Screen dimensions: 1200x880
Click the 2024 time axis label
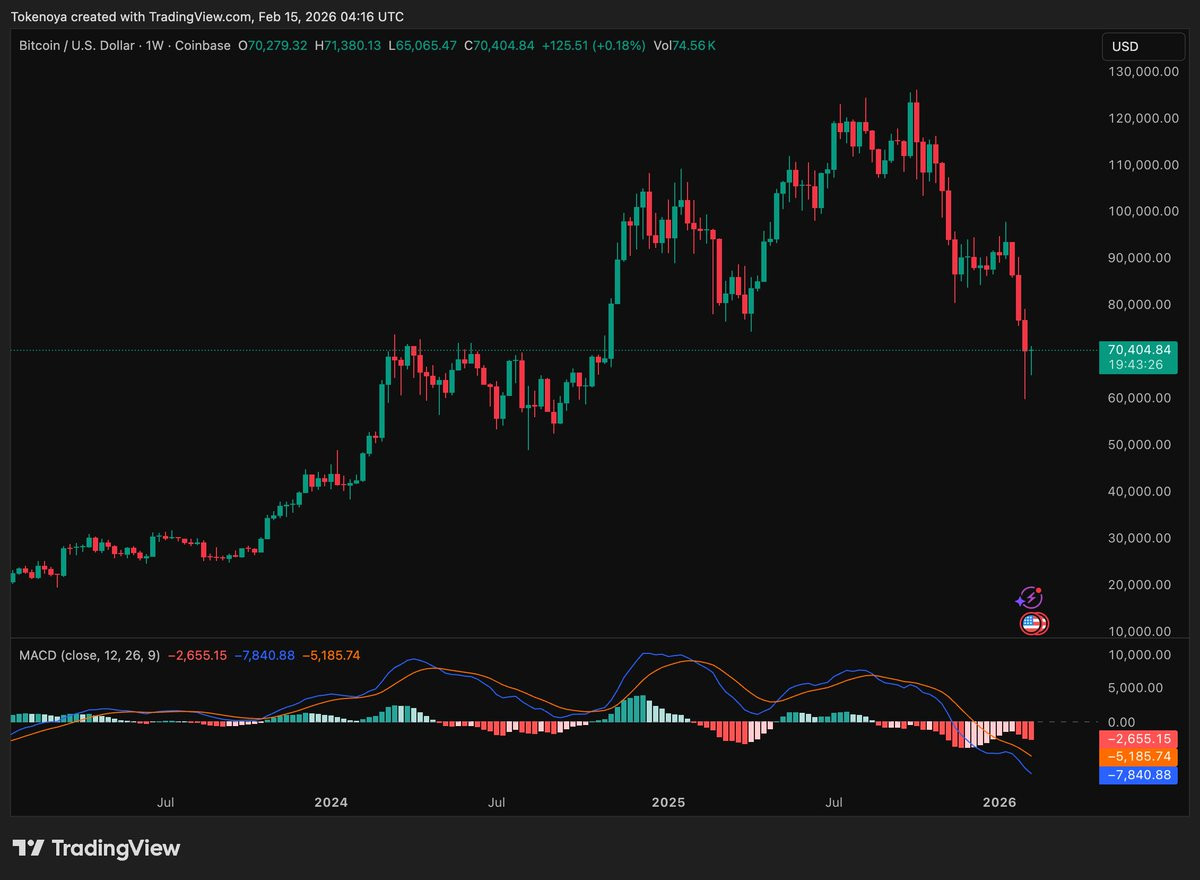tap(331, 802)
